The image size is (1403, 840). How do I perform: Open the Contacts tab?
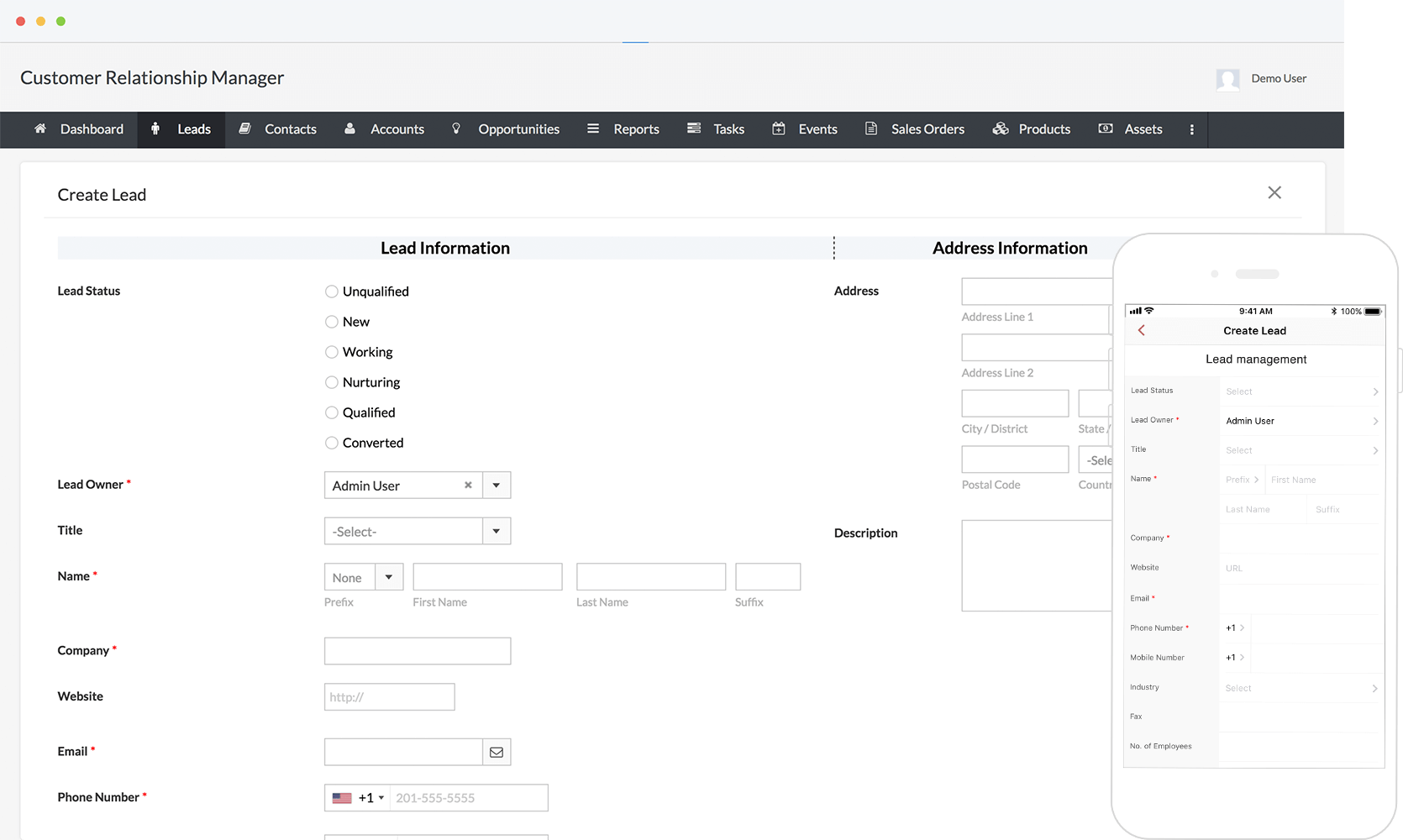278,129
